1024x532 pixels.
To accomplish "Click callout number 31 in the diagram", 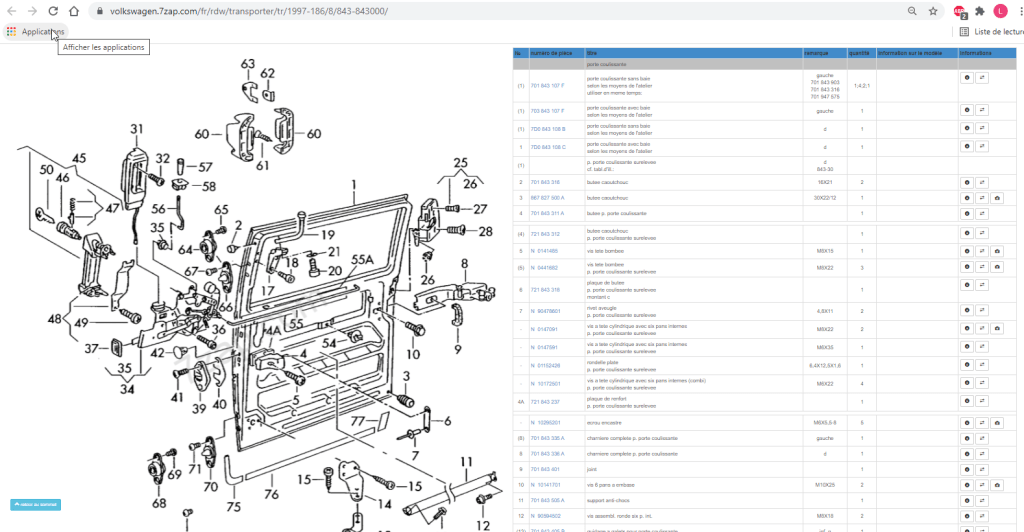I will [136, 129].
